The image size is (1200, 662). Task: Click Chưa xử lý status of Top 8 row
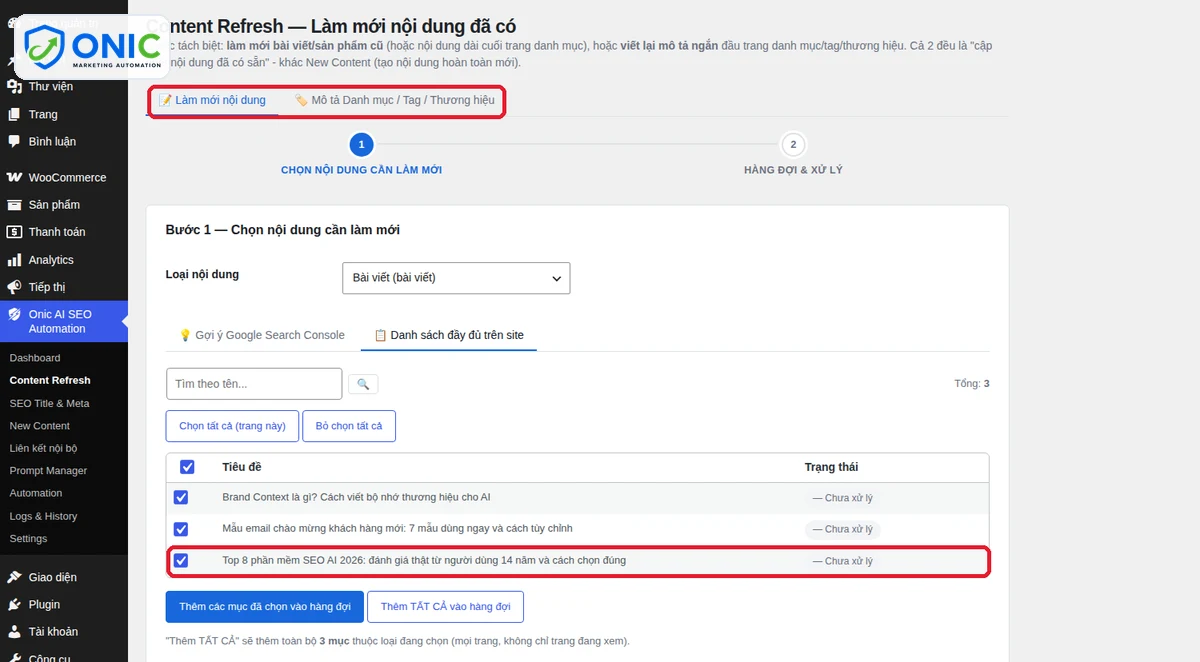pos(842,561)
